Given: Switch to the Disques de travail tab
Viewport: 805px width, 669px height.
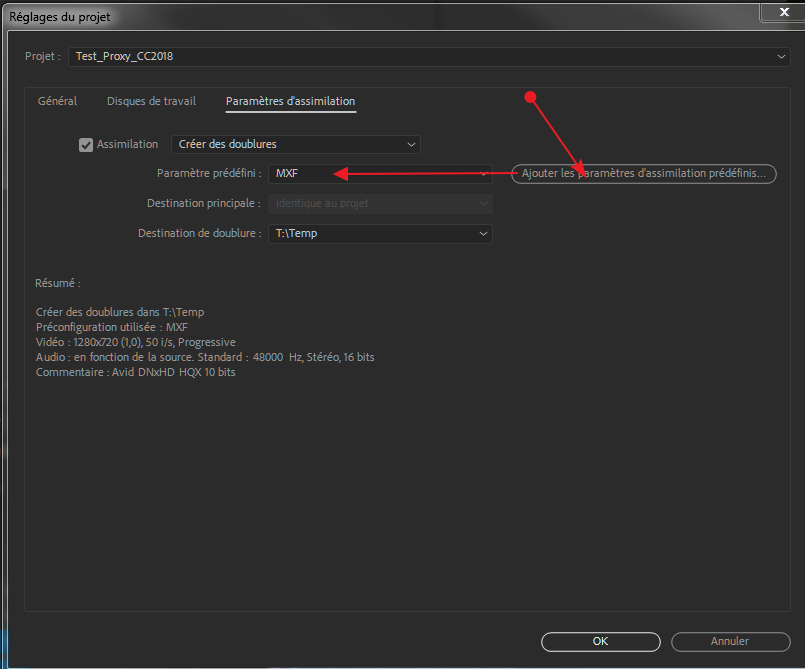Looking at the screenshot, I should pos(151,101).
